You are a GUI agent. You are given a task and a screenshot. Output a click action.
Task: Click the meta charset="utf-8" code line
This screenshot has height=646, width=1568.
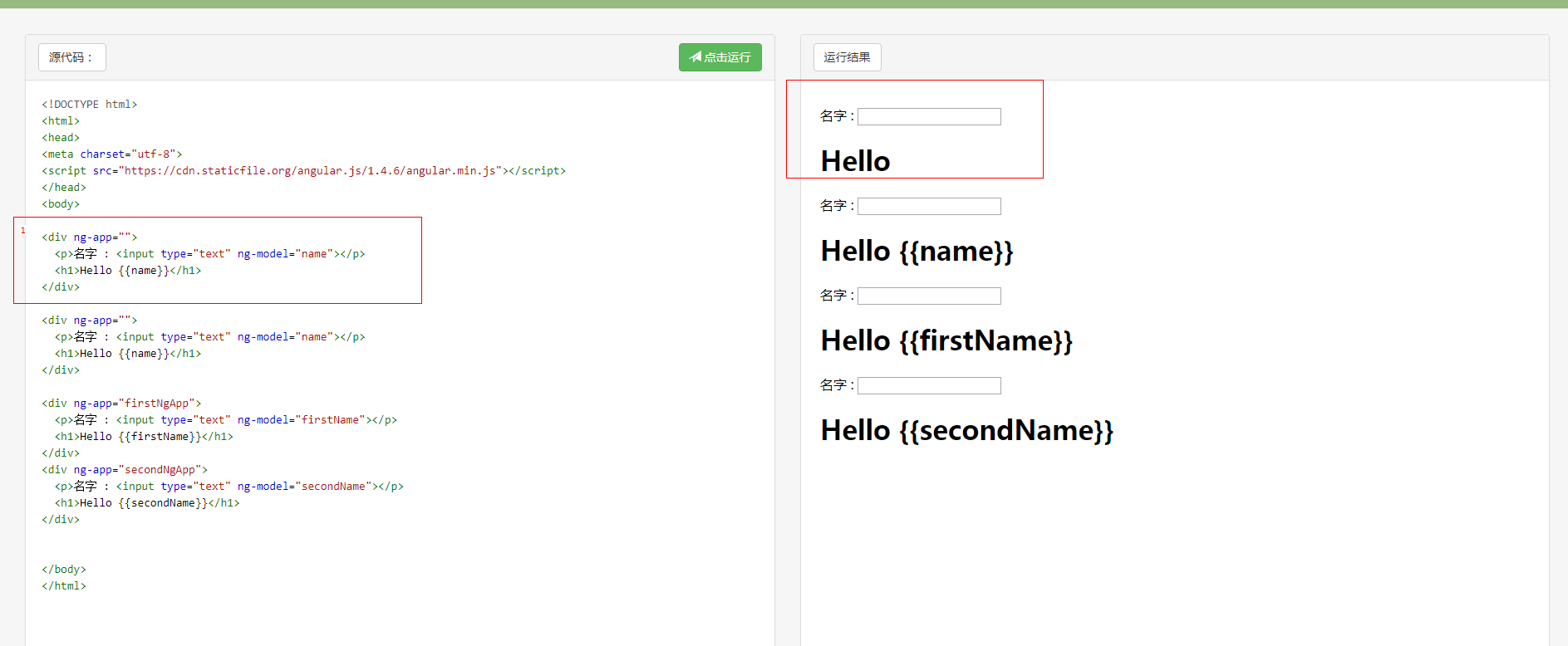[112, 154]
